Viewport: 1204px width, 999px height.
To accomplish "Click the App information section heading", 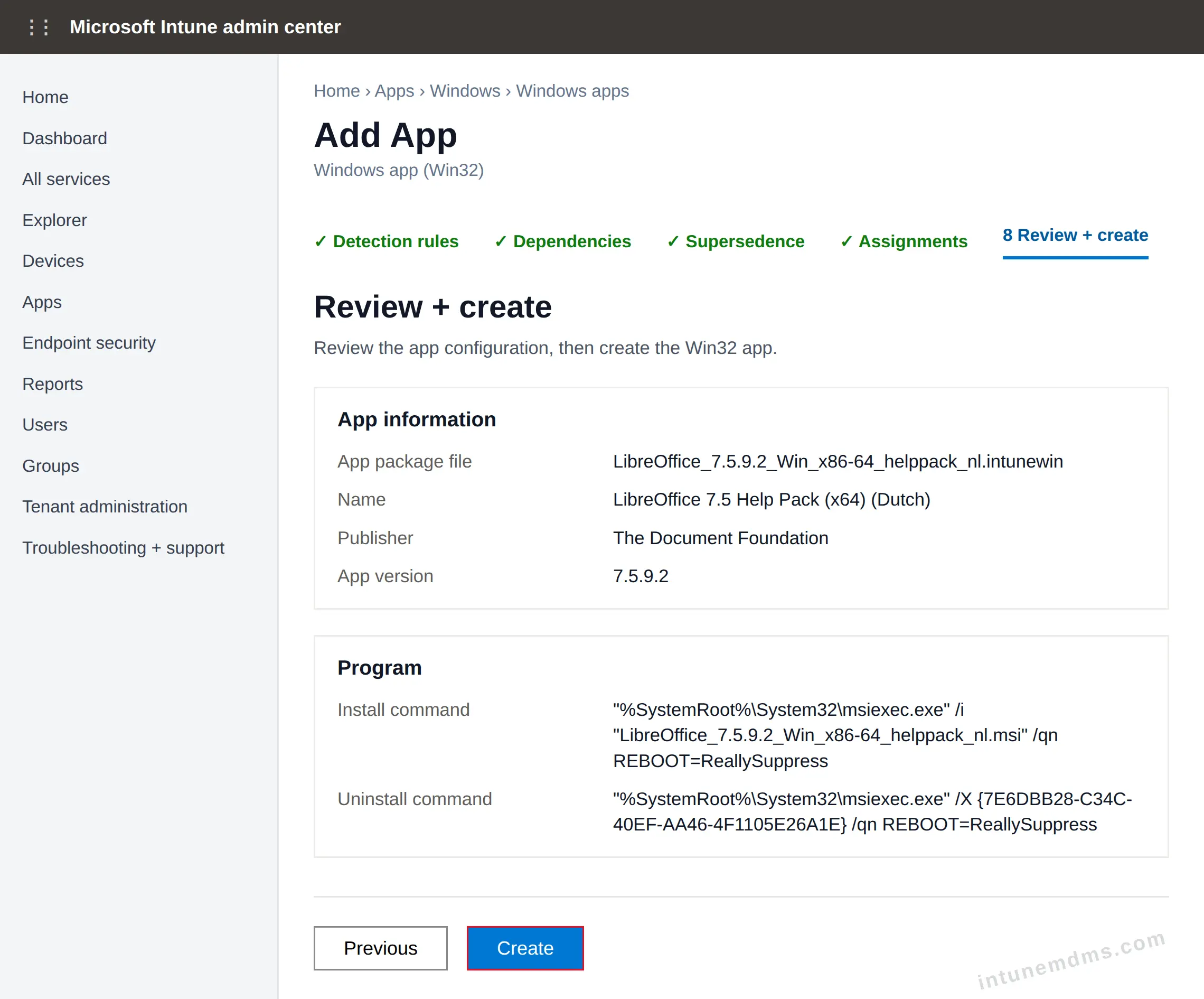I will pyautogui.click(x=416, y=420).
